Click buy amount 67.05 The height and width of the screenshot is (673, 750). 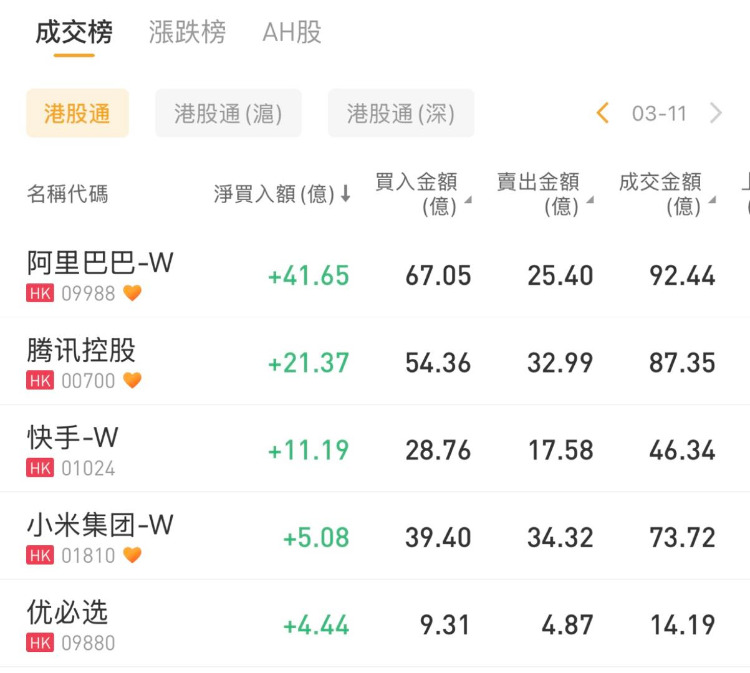(x=439, y=276)
